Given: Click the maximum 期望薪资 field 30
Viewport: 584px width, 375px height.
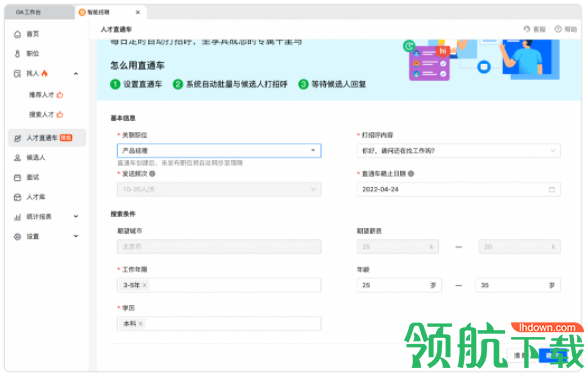Looking at the screenshot, I should point(520,247).
